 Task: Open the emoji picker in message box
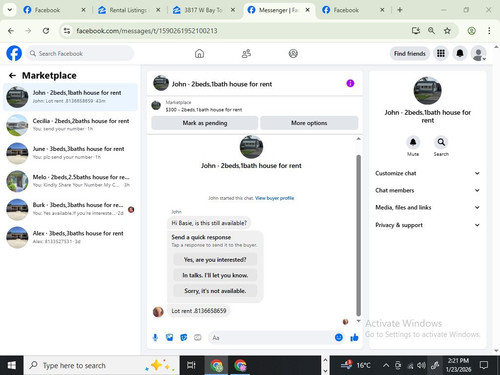tap(339, 338)
